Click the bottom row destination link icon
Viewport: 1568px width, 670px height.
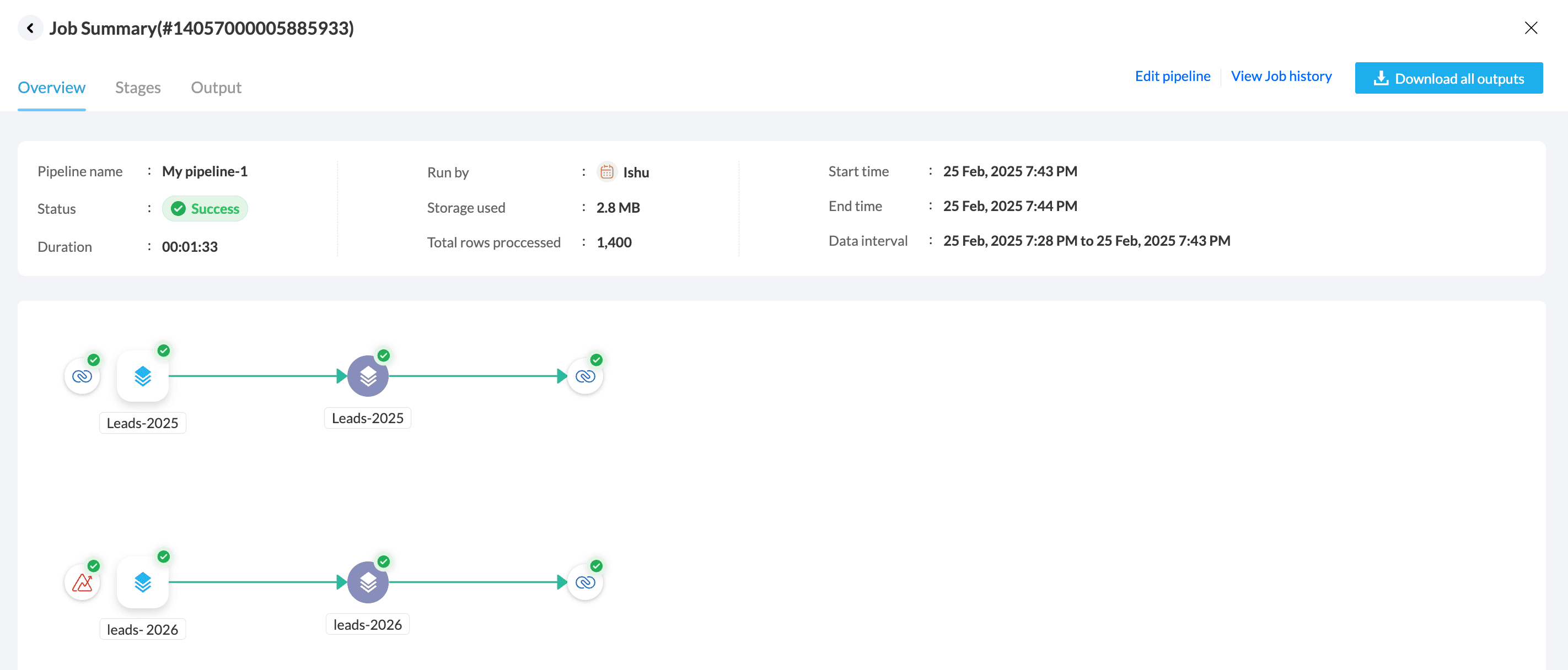click(585, 582)
